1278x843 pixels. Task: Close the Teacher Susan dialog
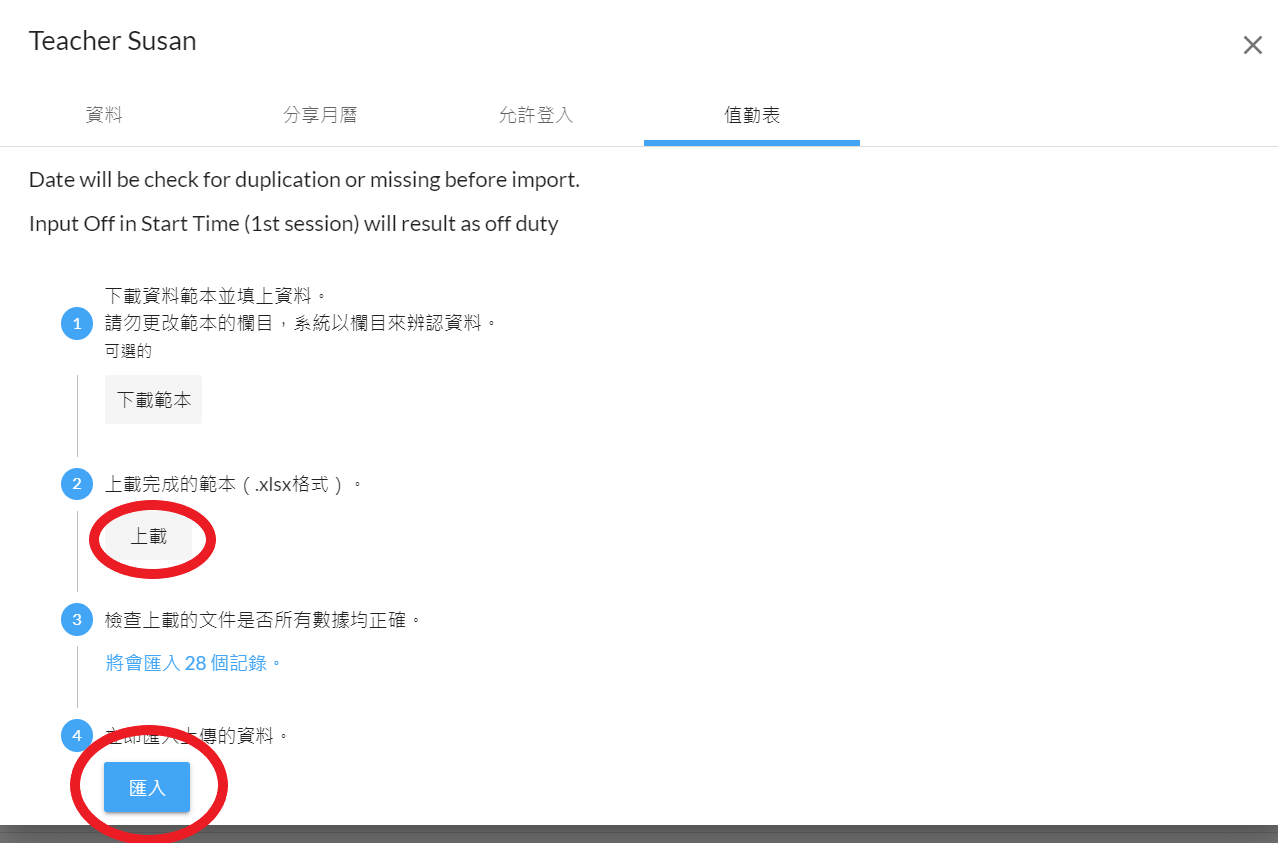[x=1252, y=45]
